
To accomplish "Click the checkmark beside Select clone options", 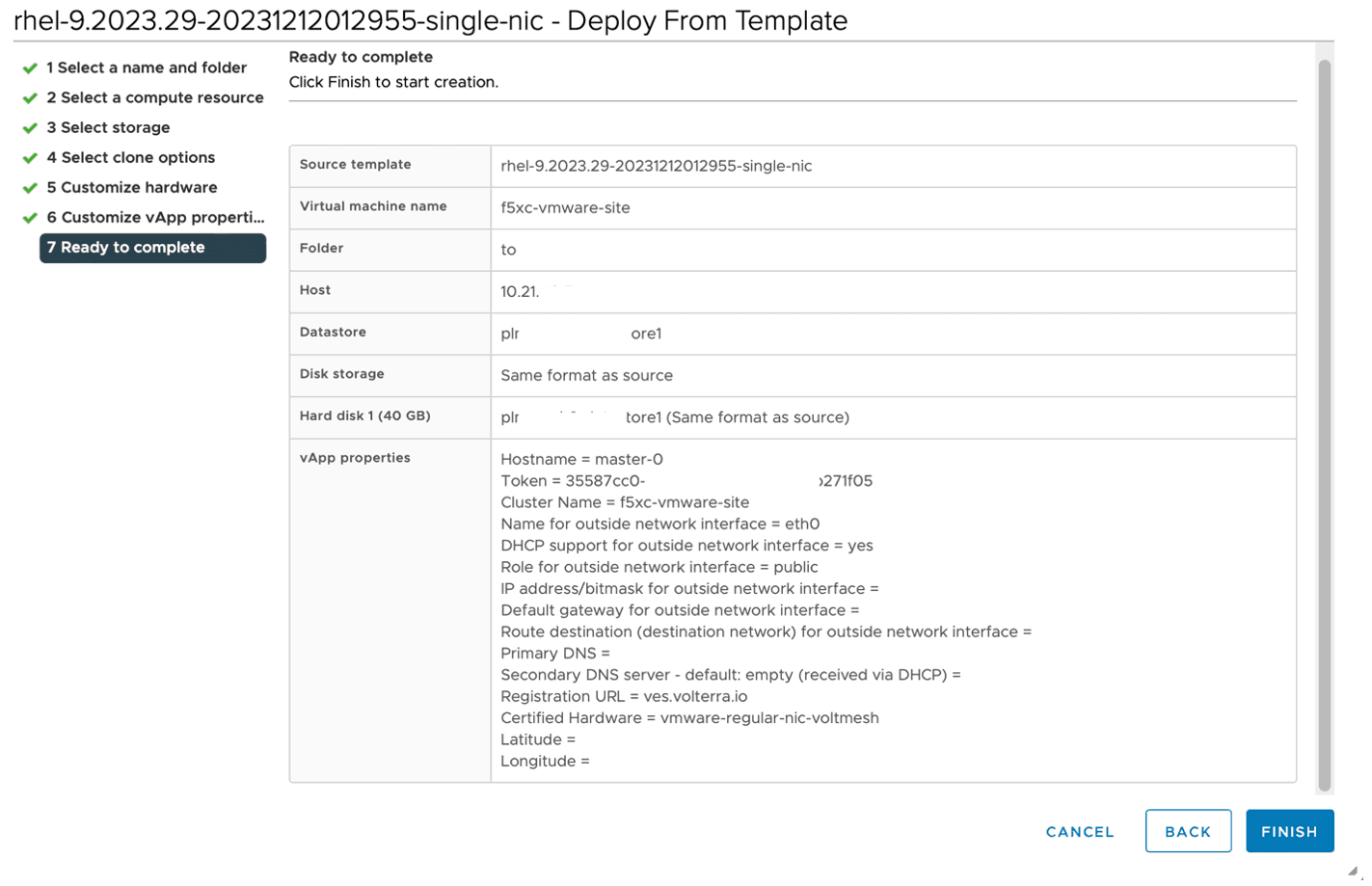I will pyautogui.click(x=30, y=158).
